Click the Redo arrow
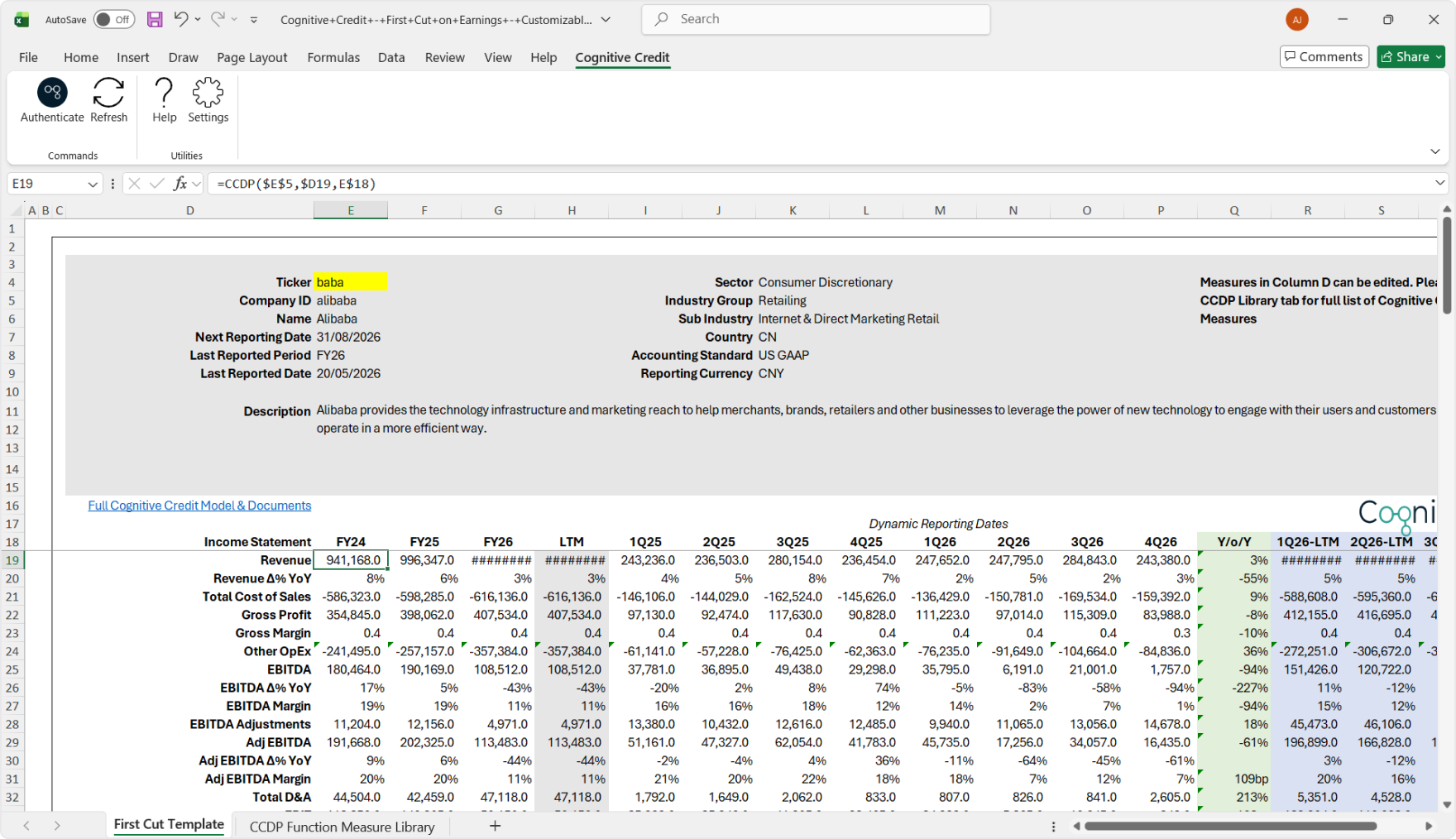This screenshot has width=1456, height=839. (218, 19)
